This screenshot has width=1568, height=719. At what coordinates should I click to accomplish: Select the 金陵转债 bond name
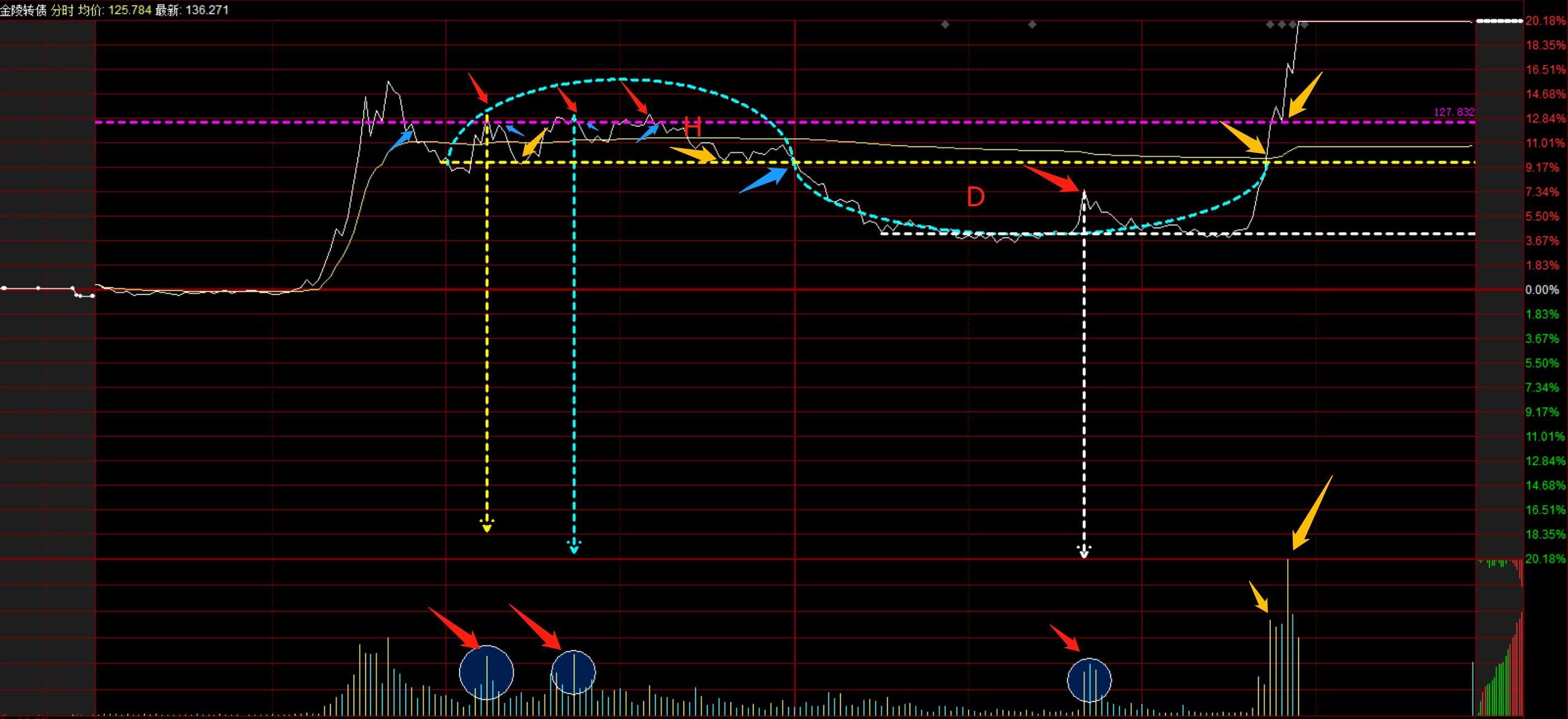click(x=23, y=10)
